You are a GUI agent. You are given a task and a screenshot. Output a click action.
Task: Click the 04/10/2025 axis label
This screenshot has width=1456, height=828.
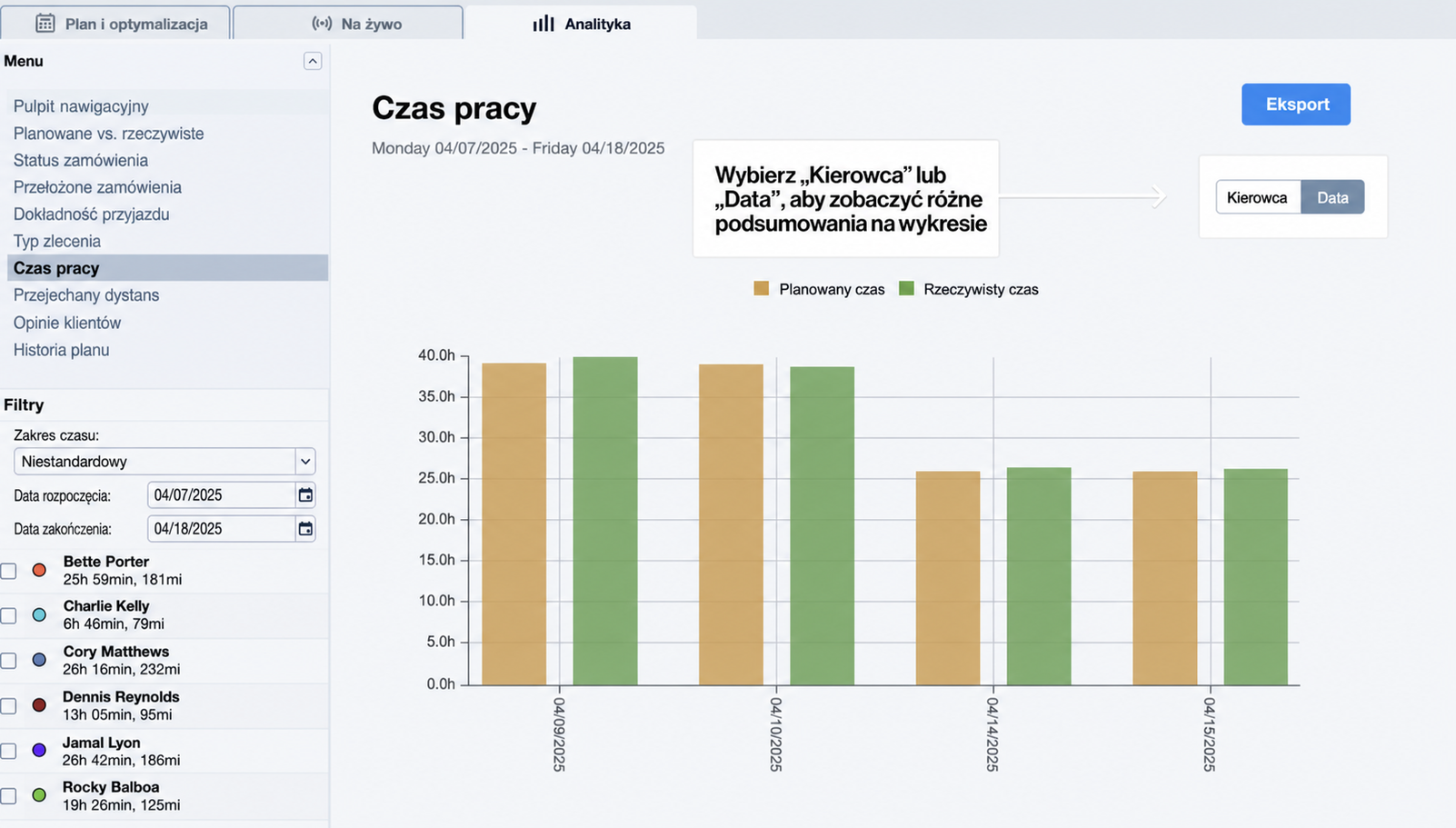pos(775,734)
